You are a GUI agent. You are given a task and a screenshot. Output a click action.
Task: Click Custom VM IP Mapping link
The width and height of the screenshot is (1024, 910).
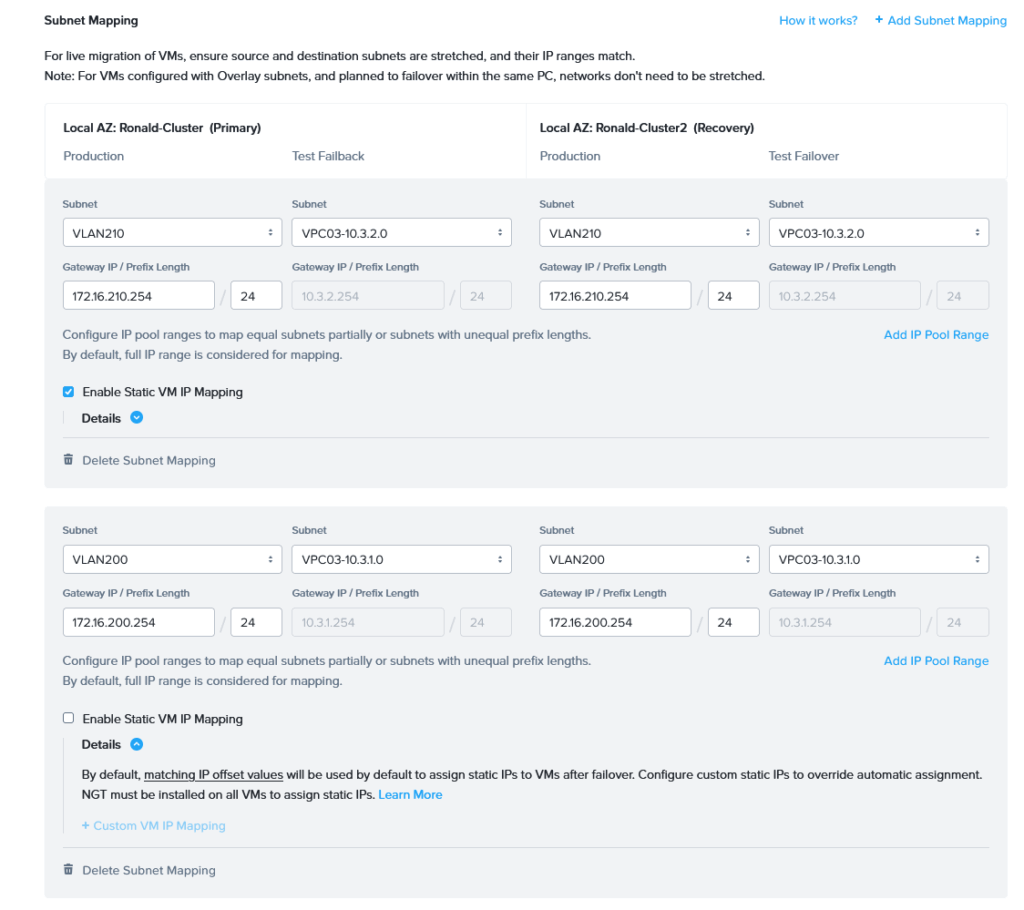(153, 826)
